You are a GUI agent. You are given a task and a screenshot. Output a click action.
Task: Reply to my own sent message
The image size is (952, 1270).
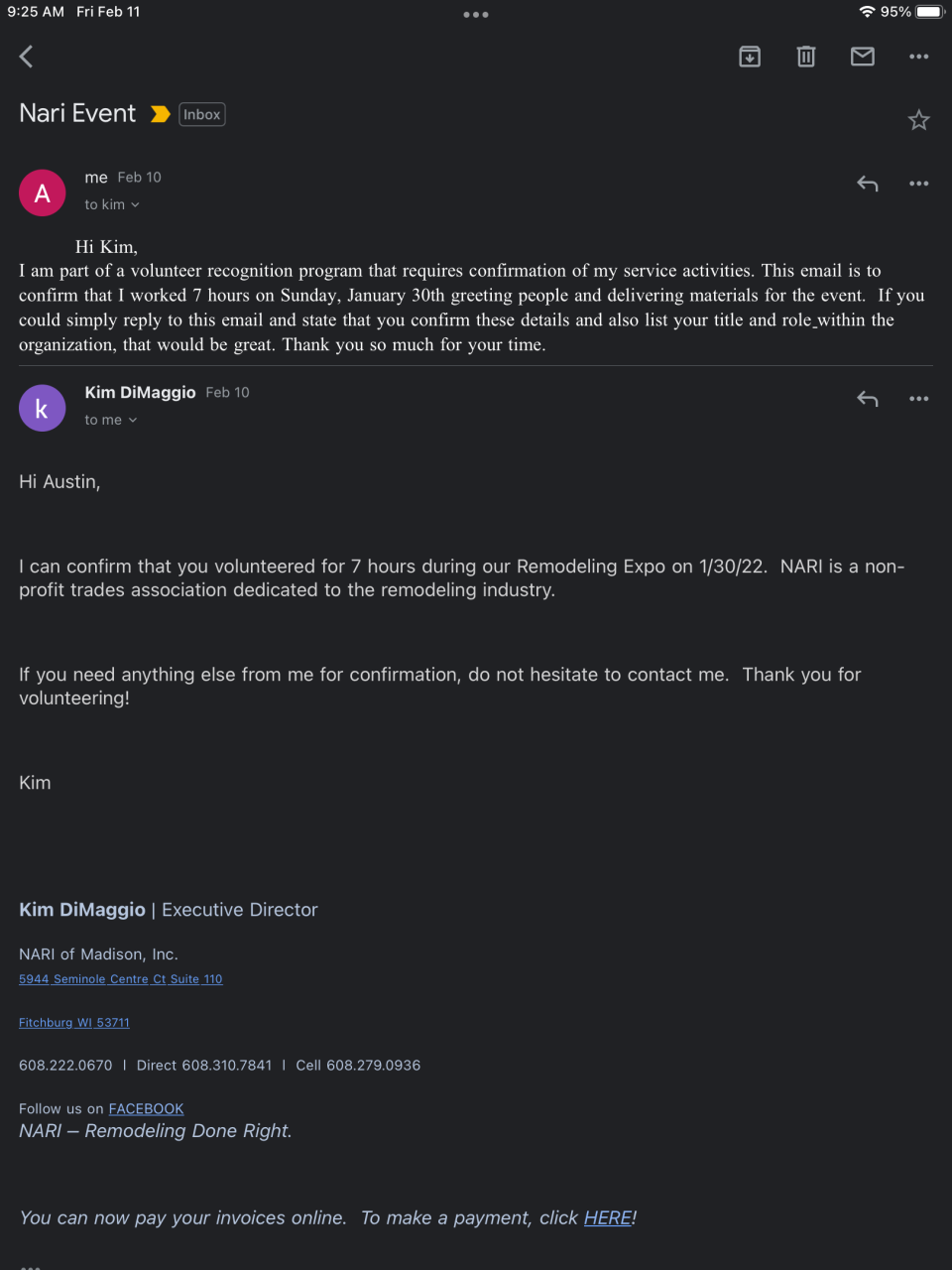[868, 184]
